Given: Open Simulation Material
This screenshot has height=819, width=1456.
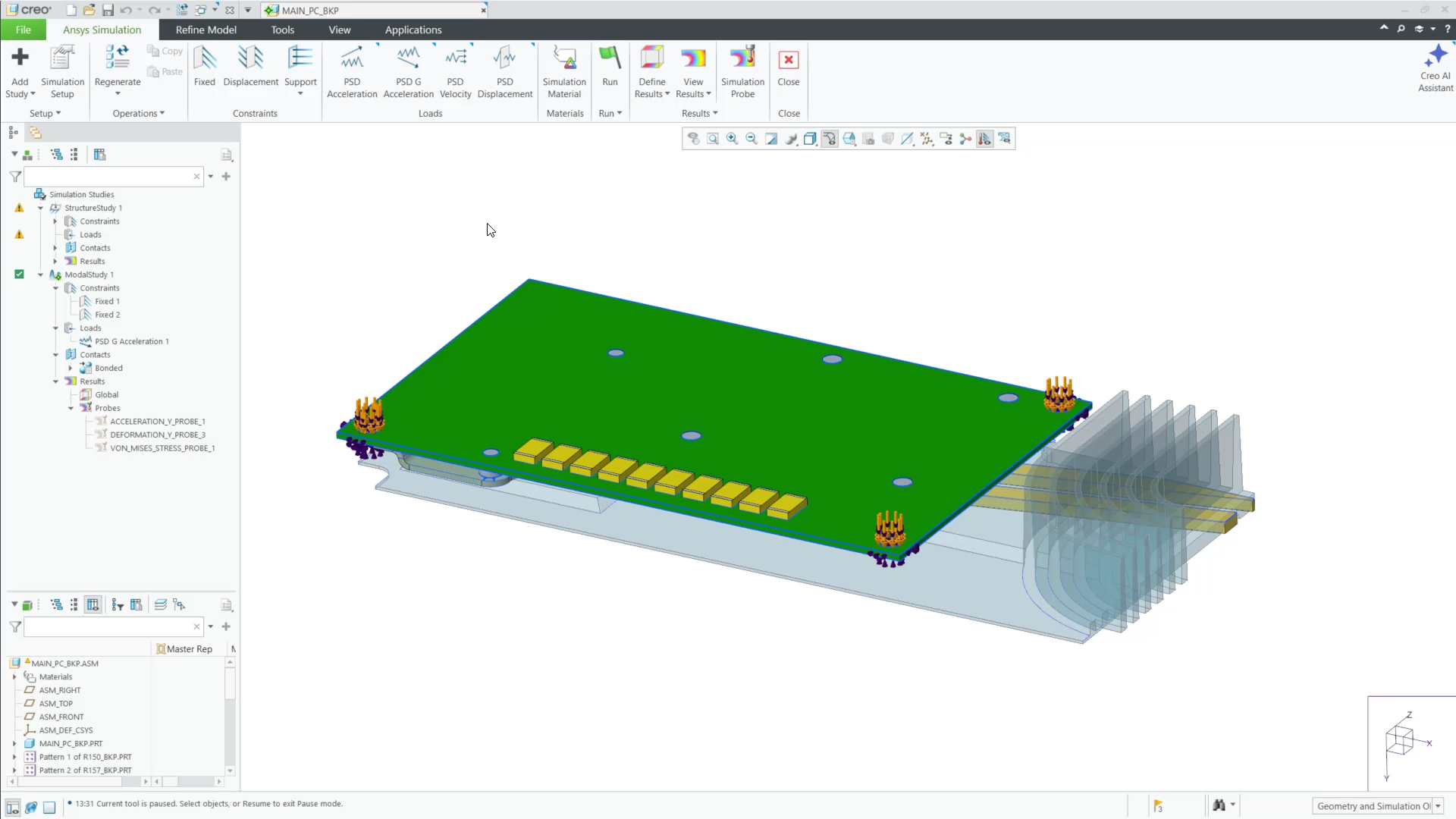Looking at the screenshot, I should (564, 72).
